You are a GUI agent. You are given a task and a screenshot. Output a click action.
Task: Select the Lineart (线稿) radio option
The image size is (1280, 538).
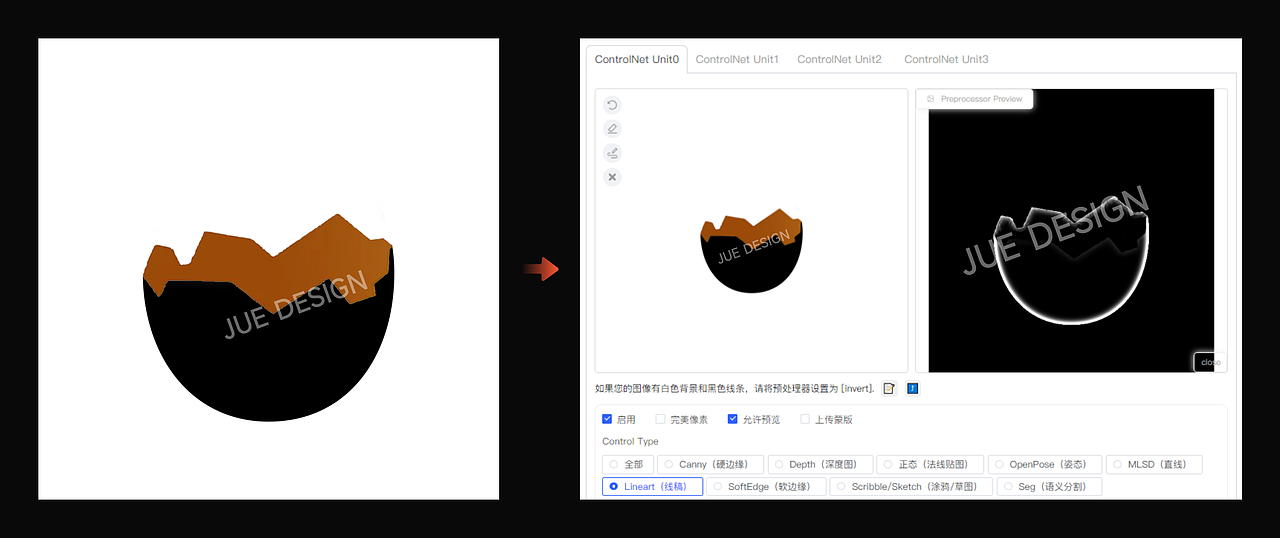coord(652,487)
